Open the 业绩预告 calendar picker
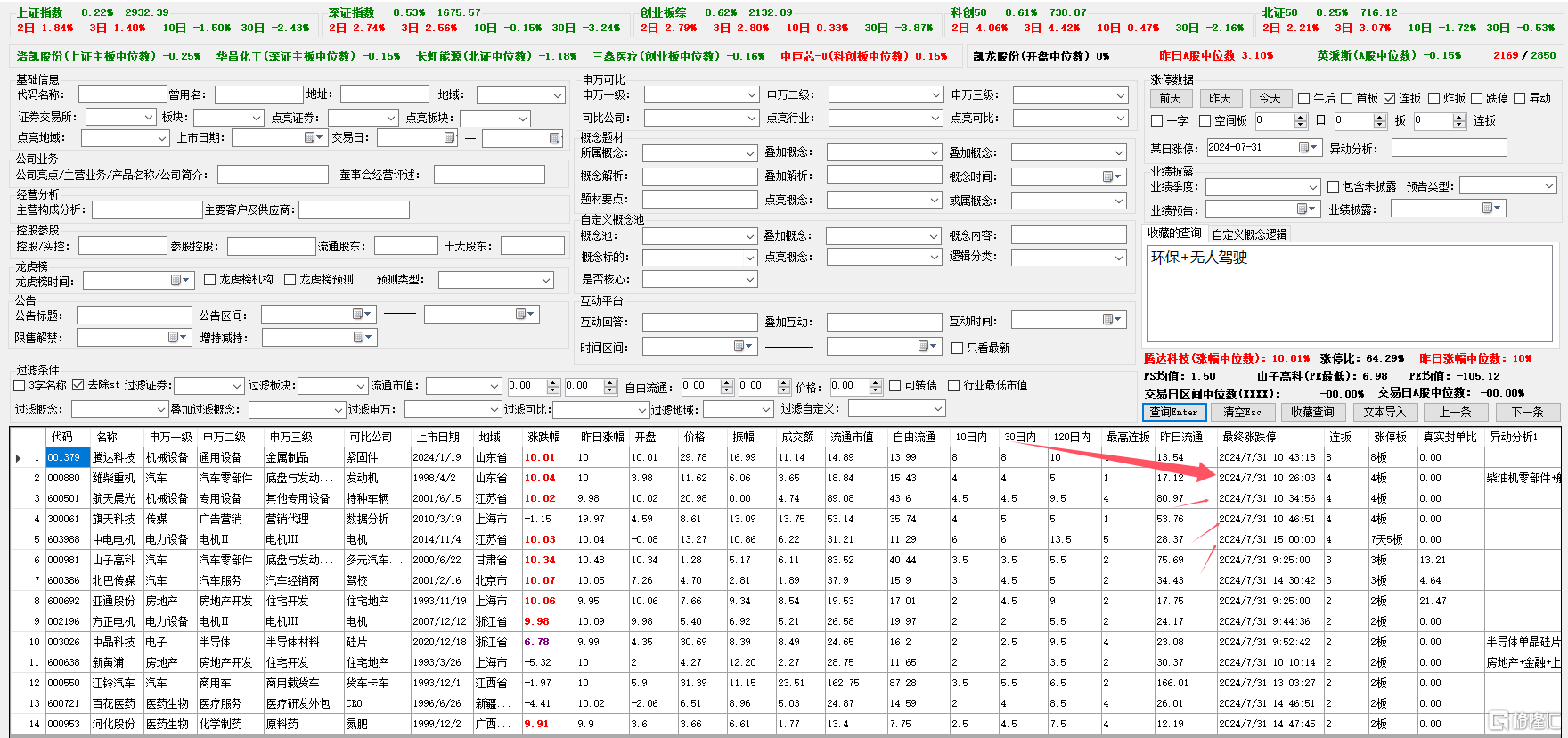The image size is (1568, 738). 1305,208
